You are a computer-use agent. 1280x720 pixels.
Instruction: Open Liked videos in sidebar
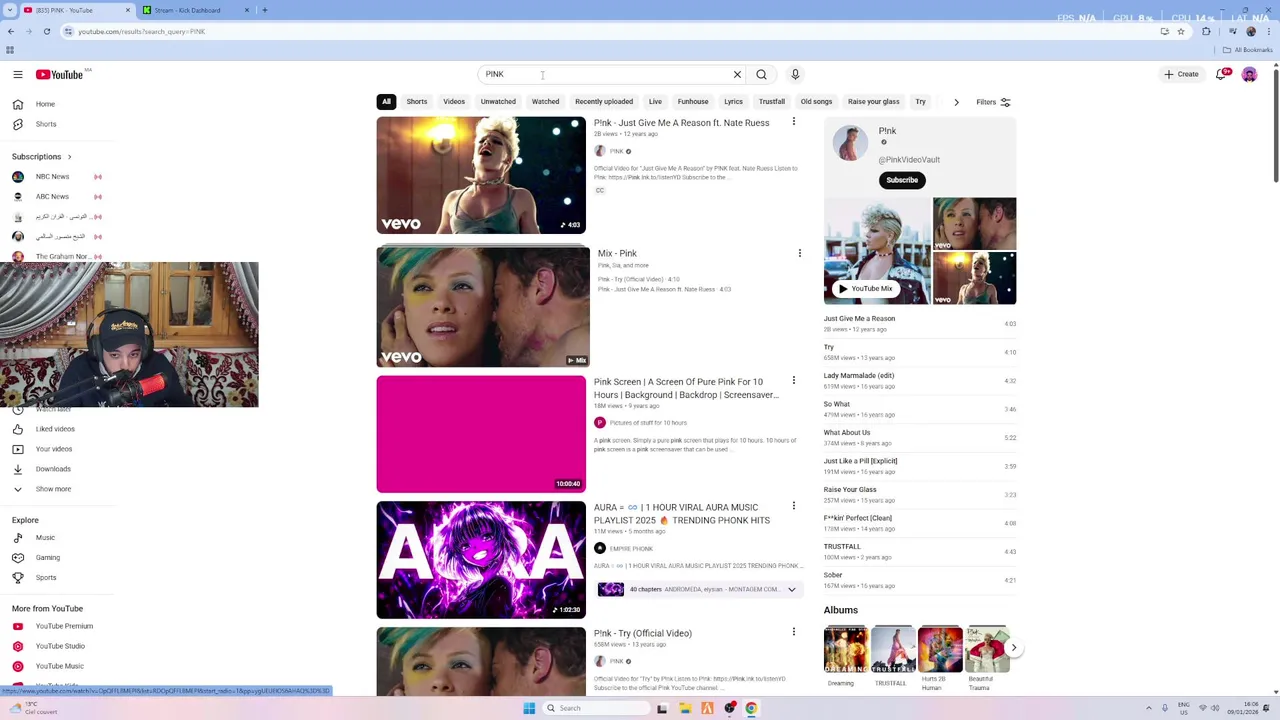[56, 429]
